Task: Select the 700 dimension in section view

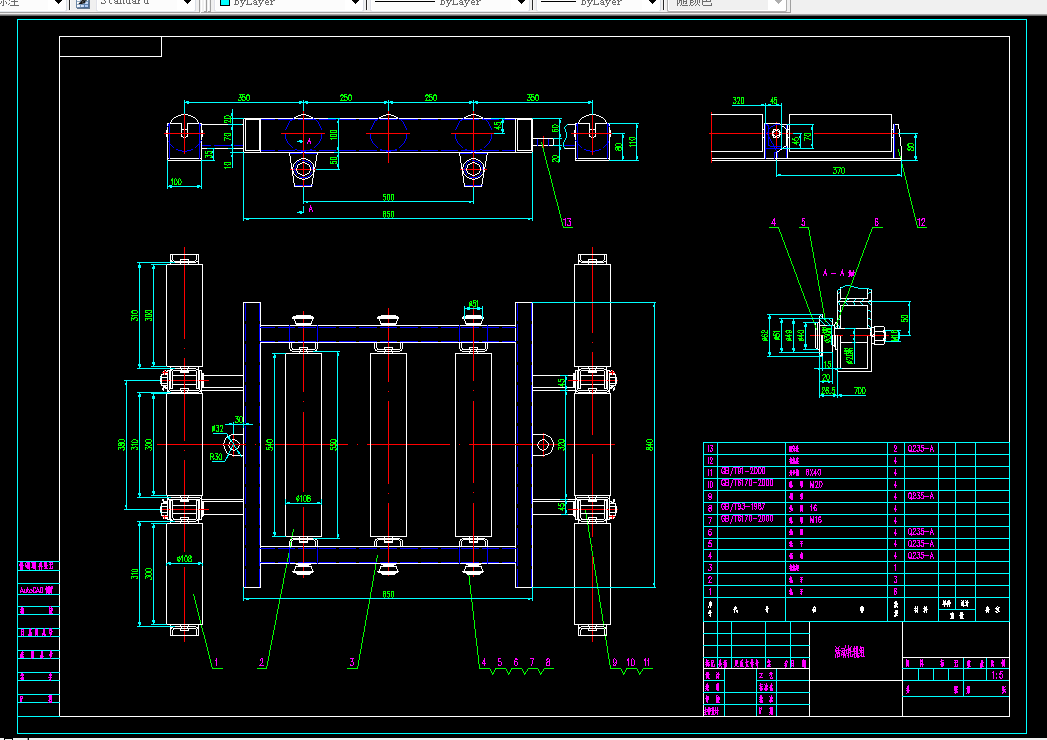Action: pyautogui.click(x=859, y=391)
